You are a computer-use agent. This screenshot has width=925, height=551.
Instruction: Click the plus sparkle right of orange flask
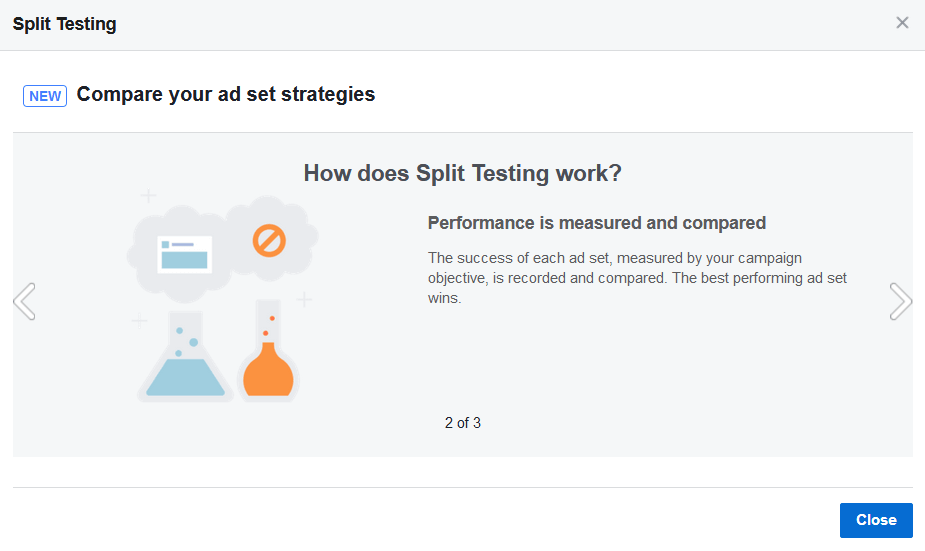tap(304, 300)
